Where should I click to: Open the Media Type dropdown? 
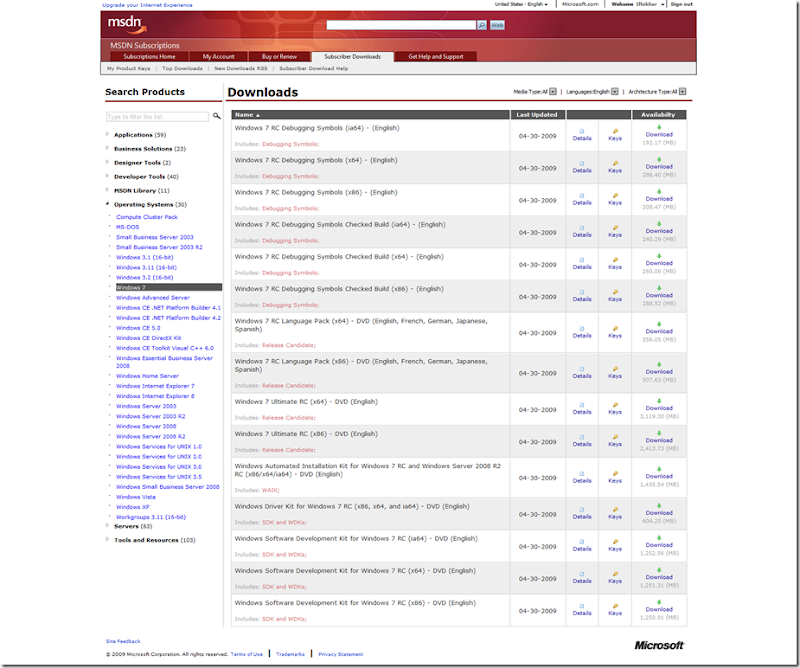(x=553, y=92)
